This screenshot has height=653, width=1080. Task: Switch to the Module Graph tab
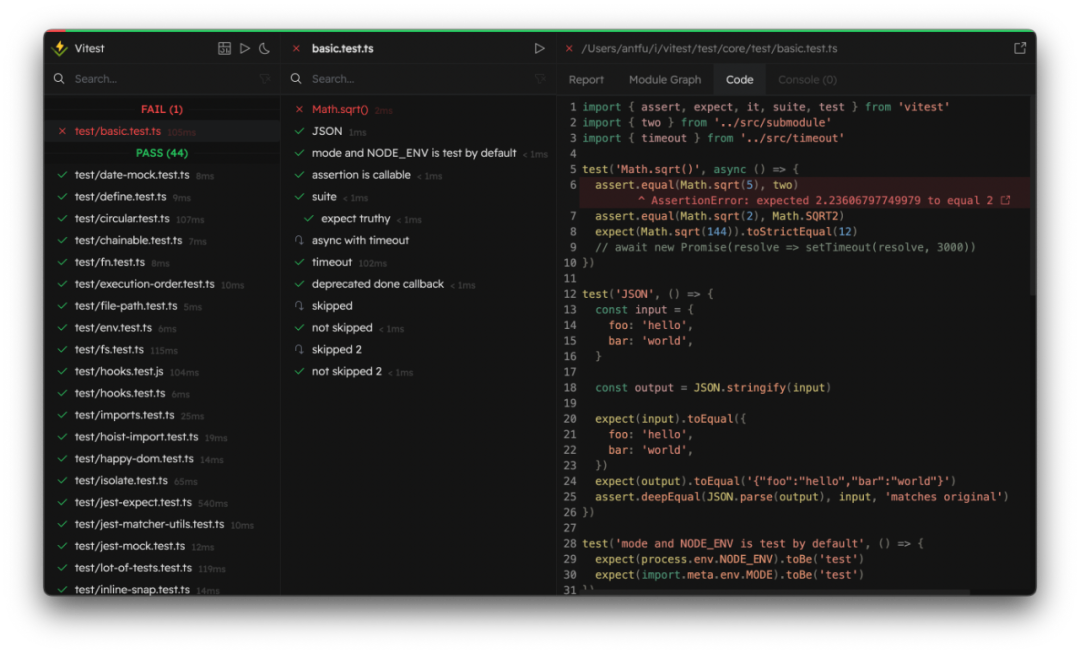[x=665, y=79]
